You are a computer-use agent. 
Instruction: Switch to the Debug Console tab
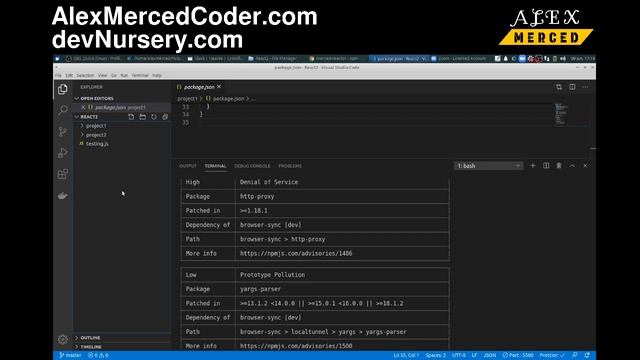(x=252, y=166)
